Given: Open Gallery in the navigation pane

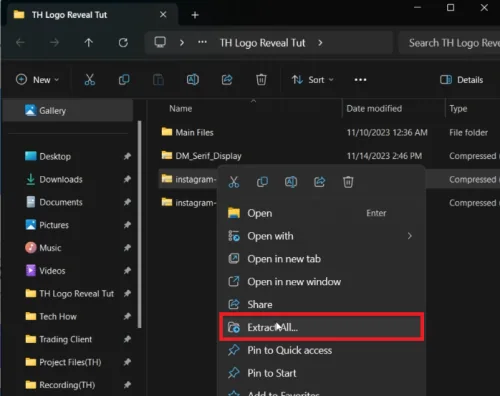Looking at the screenshot, I should click(68, 111).
